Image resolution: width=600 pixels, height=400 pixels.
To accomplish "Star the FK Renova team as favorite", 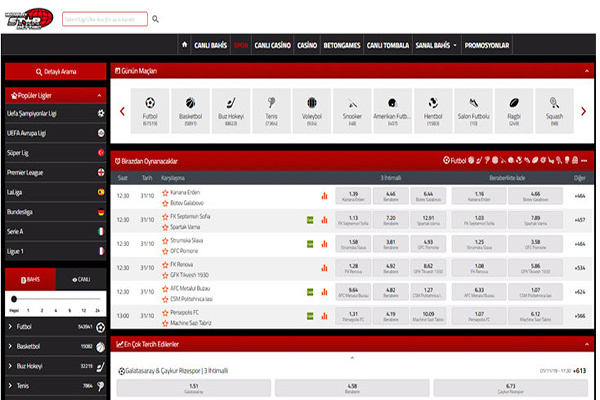I will (165, 264).
